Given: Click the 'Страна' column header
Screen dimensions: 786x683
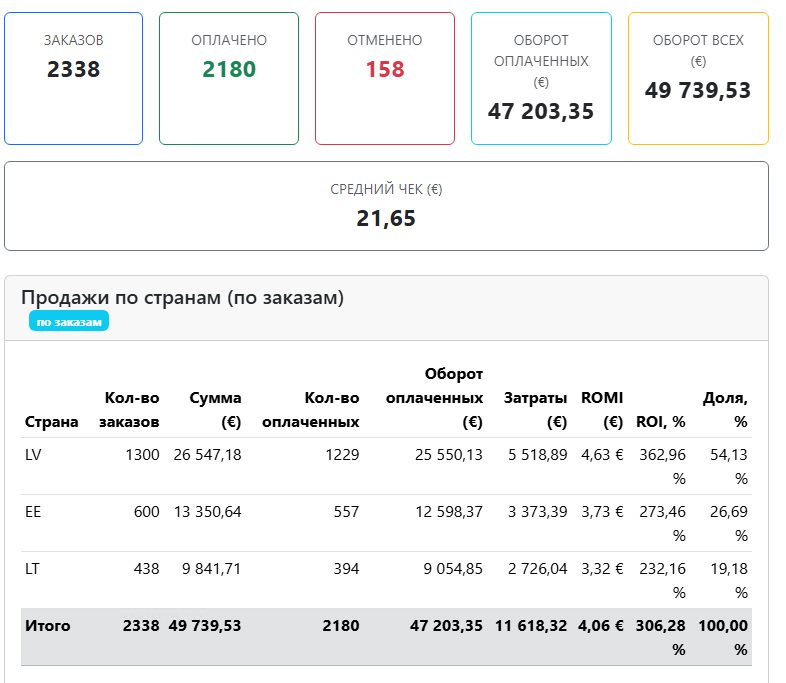Looking at the screenshot, I should coord(52,422).
